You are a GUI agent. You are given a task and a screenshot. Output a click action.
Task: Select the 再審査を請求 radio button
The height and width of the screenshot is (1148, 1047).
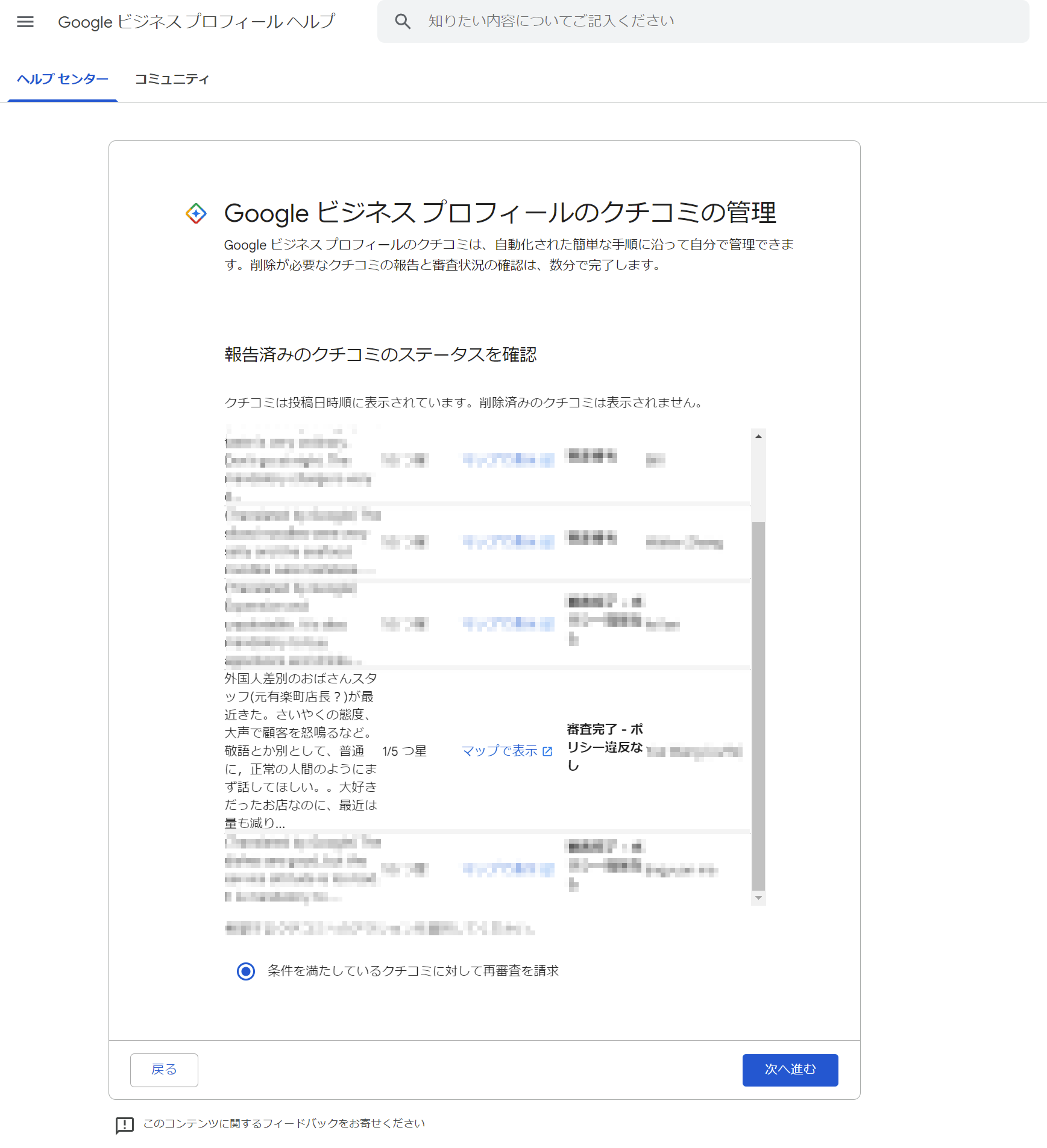point(246,971)
